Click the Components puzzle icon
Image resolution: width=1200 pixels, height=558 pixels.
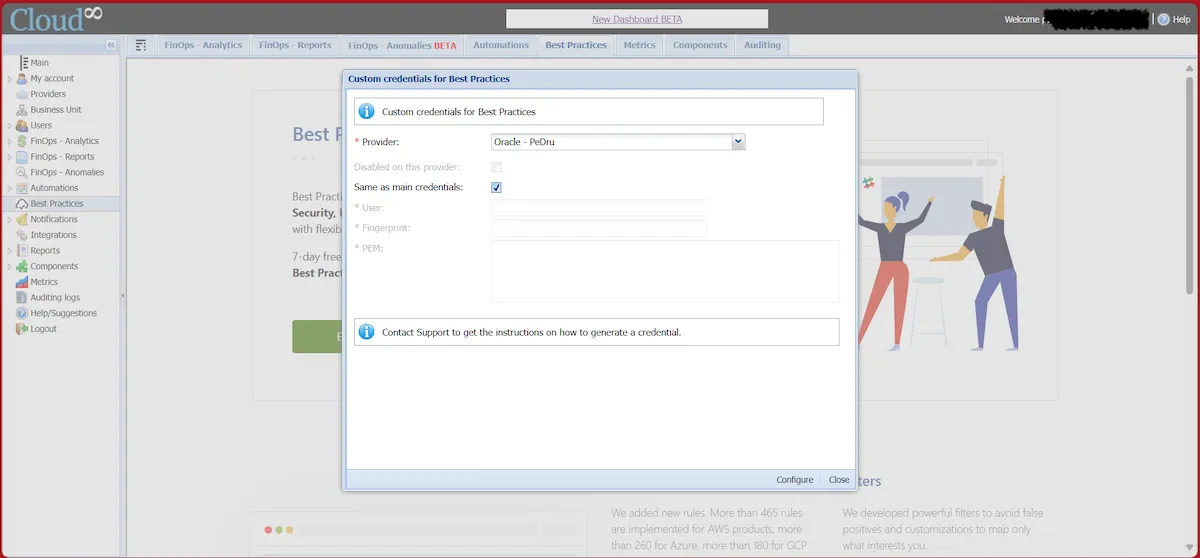click(22, 266)
